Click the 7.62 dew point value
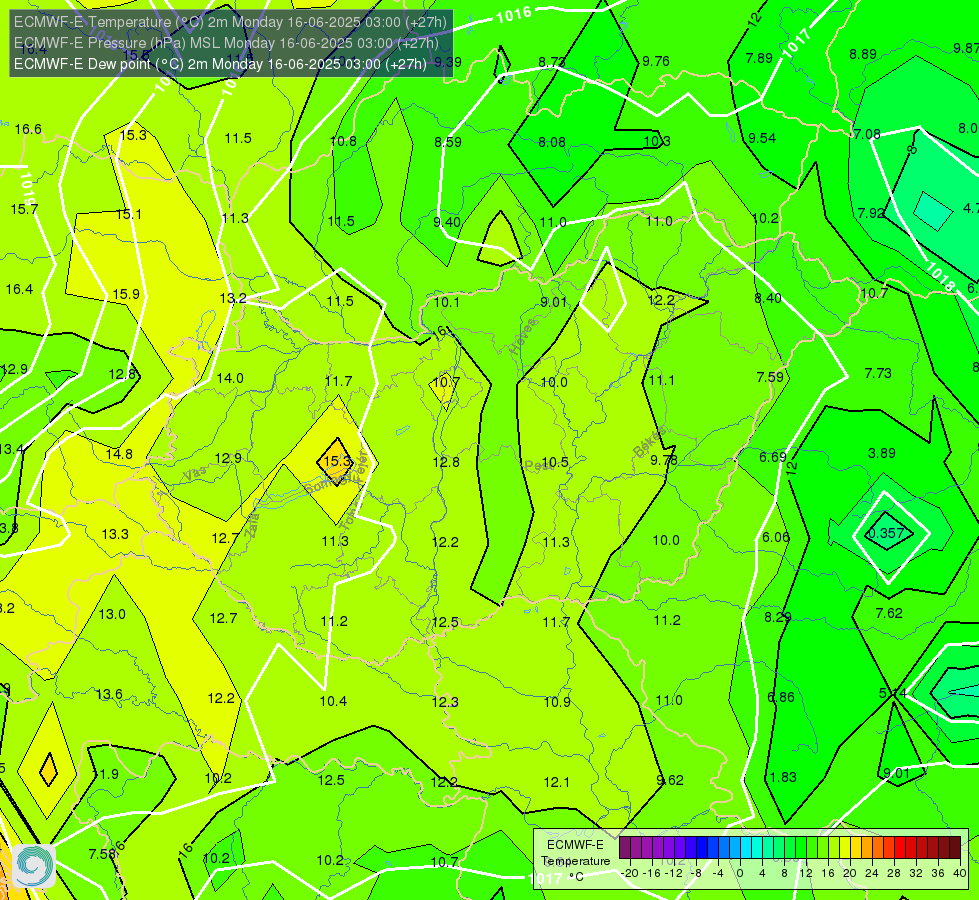 point(889,613)
